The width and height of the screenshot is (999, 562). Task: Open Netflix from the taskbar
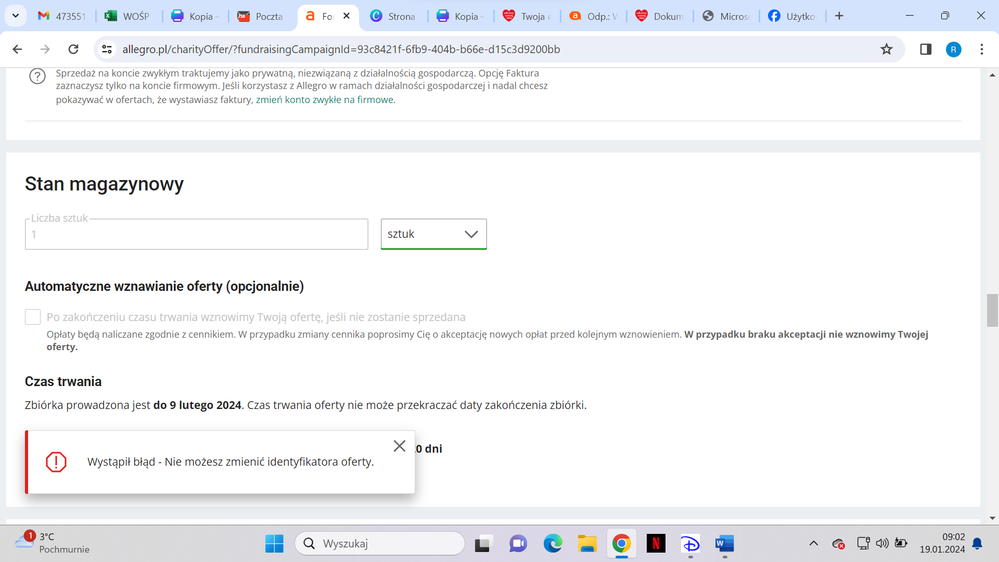point(655,543)
